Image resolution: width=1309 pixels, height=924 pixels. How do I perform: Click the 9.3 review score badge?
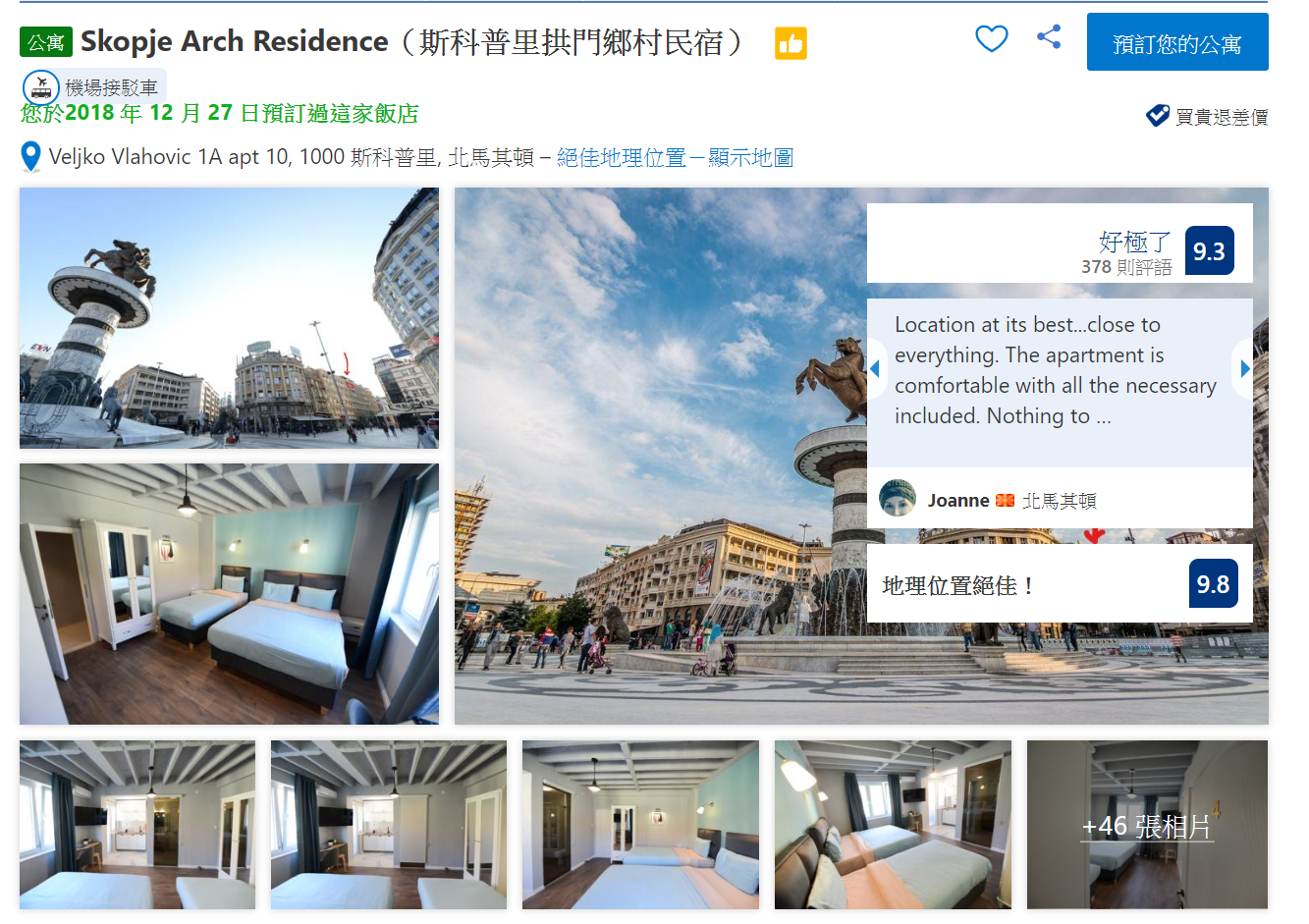(x=1209, y=251)
